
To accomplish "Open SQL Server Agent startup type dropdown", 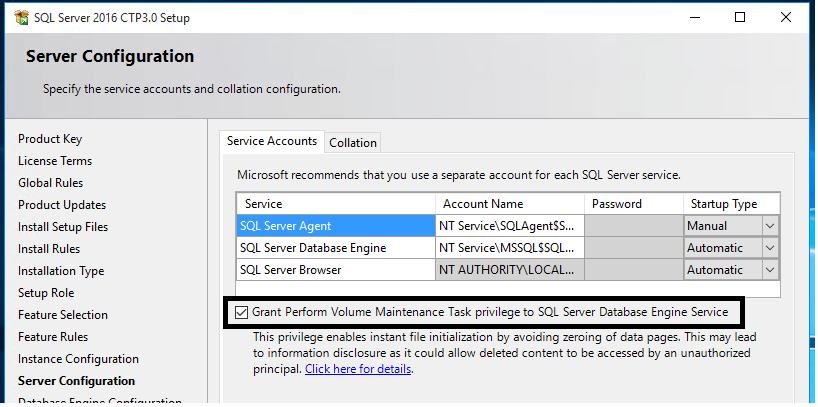I will pyautogui.click(x=769, y=226).
